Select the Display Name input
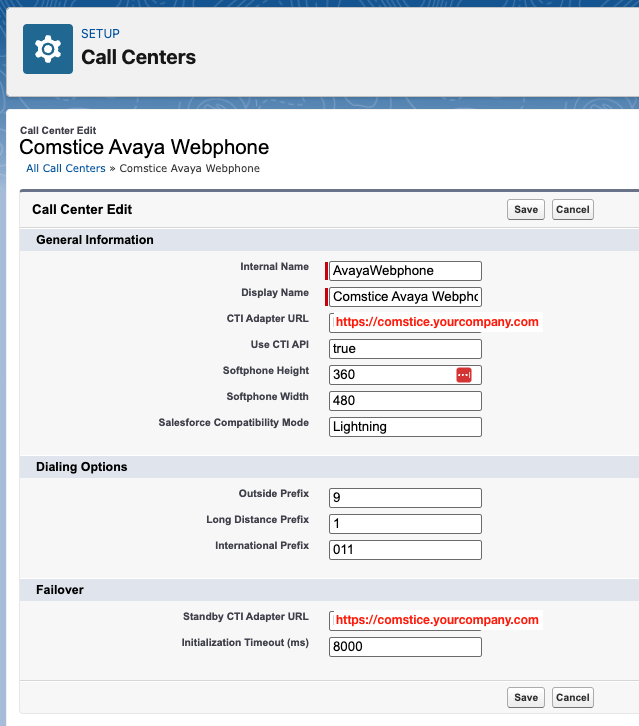This screenshot has width=639, height=726. point(405,297)
